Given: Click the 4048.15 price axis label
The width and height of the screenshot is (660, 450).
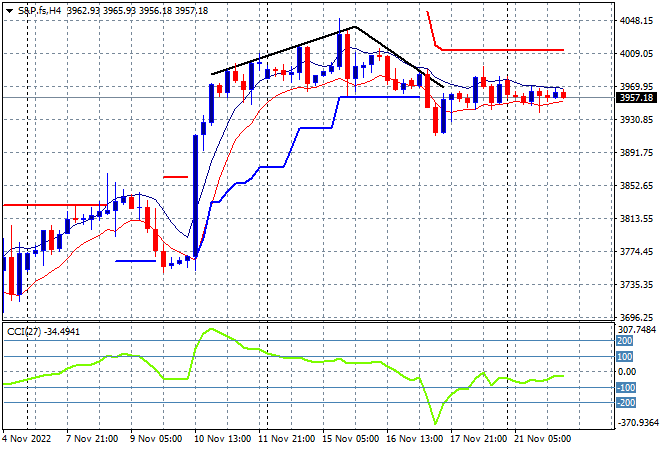Looking at the screenshot, I should (x=636, y=21).
